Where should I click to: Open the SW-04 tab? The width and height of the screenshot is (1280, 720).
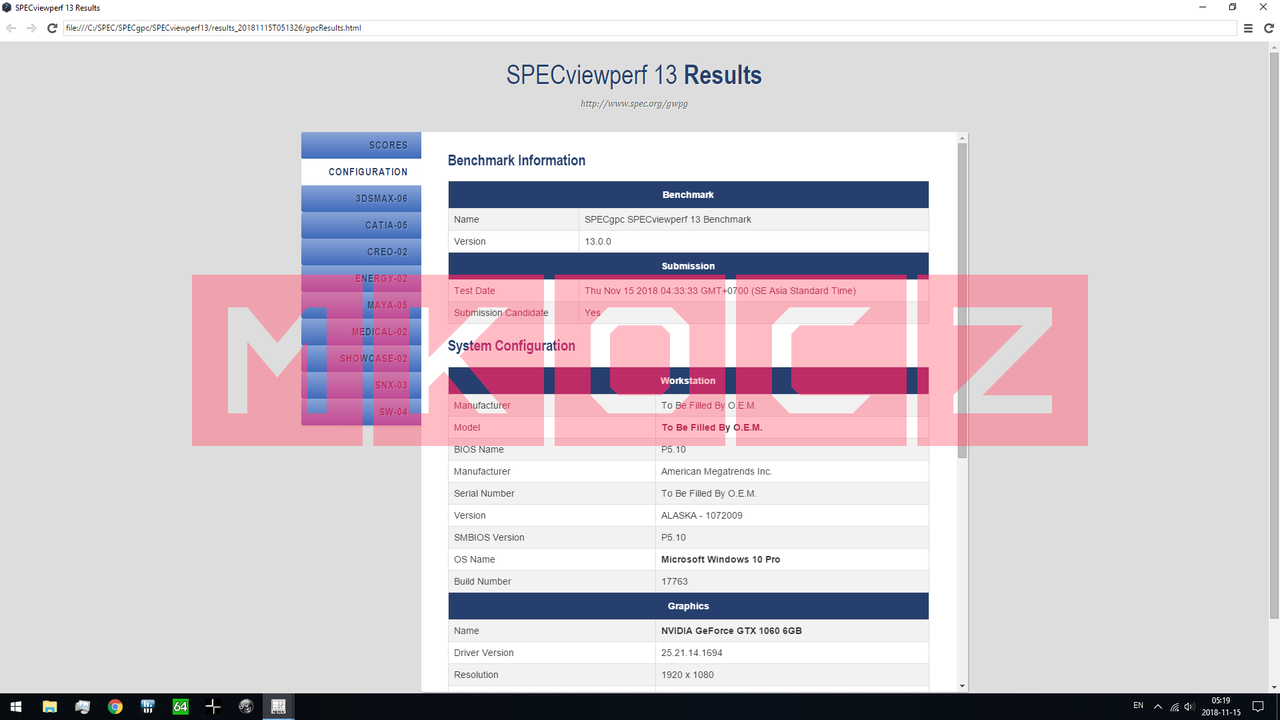click(361, 412)
